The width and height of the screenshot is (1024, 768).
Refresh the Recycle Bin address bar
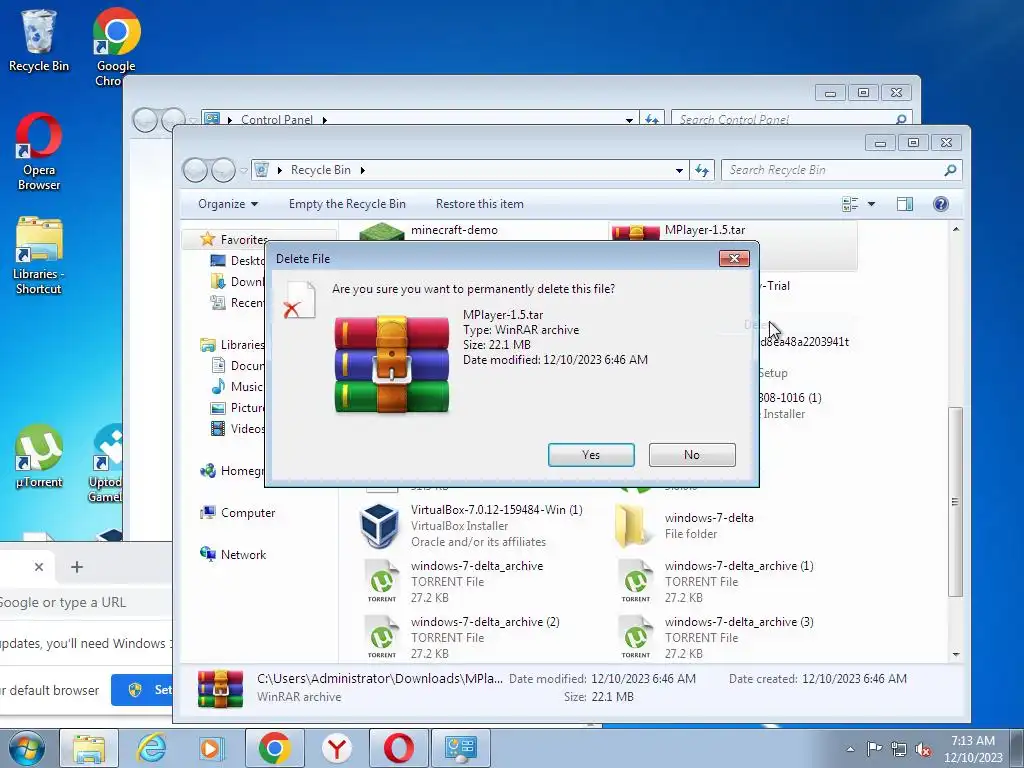tap(702, 170)
